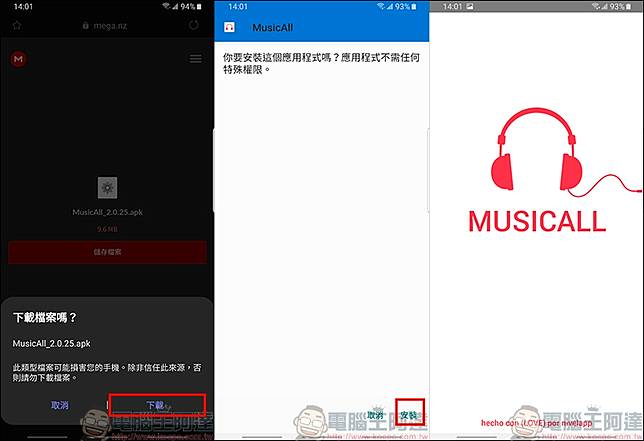Tap the MusicAll title in installer header
Screen dimensions: 644x441
tap(273, 28)
